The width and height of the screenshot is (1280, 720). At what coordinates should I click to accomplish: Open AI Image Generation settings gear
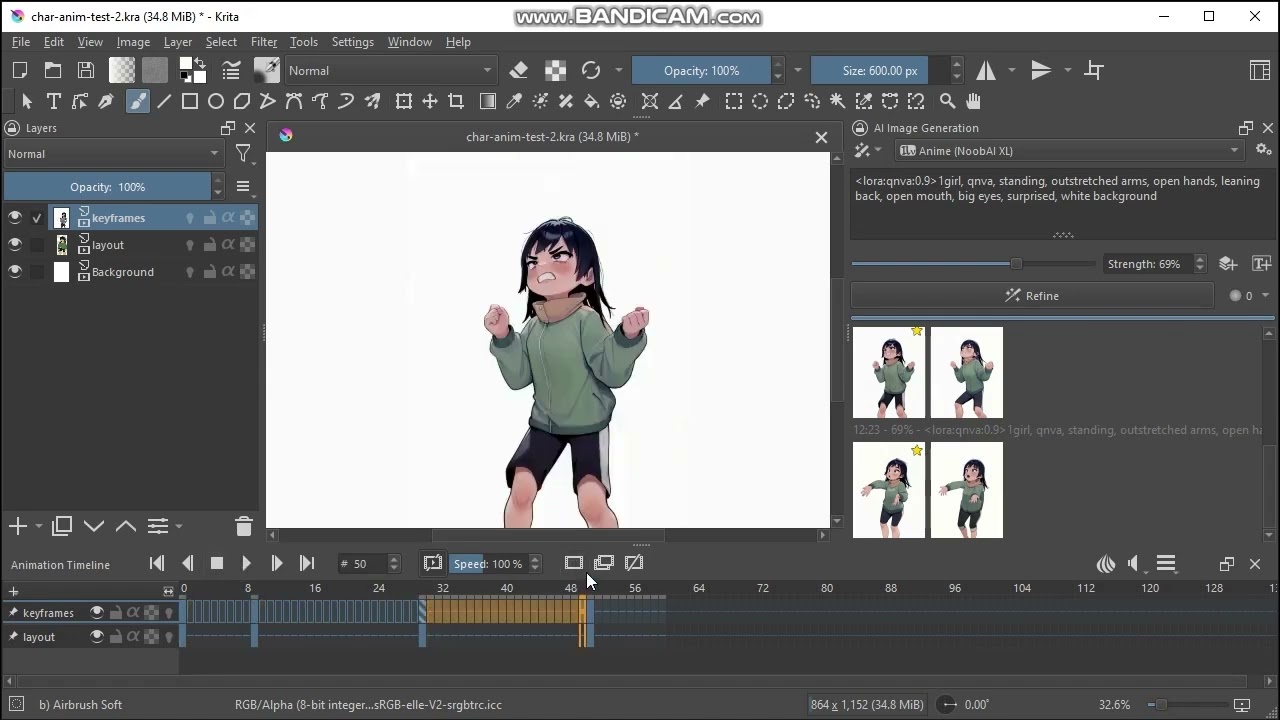(1264, 150)
